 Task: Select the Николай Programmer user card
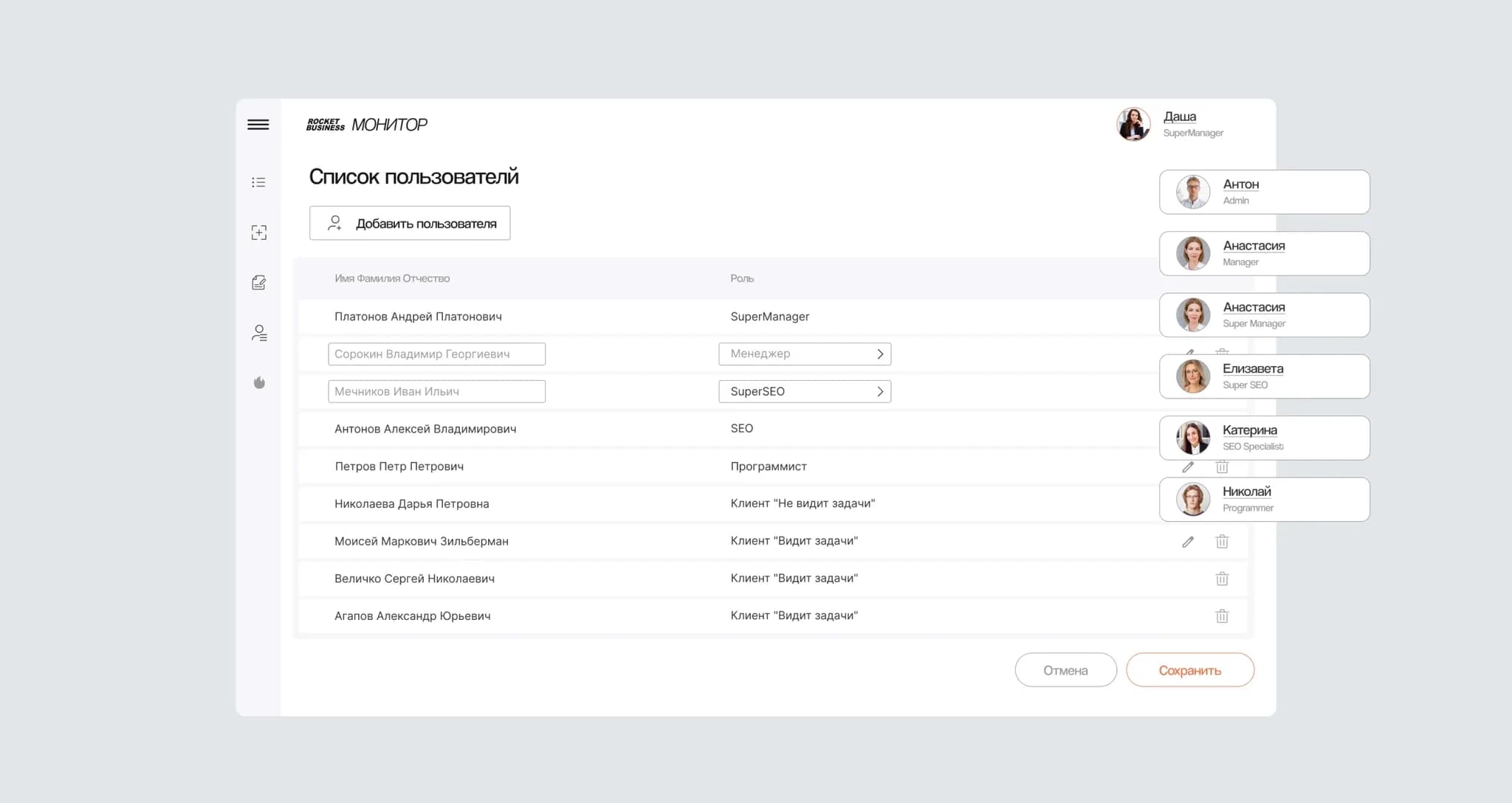pos(1264,500)
